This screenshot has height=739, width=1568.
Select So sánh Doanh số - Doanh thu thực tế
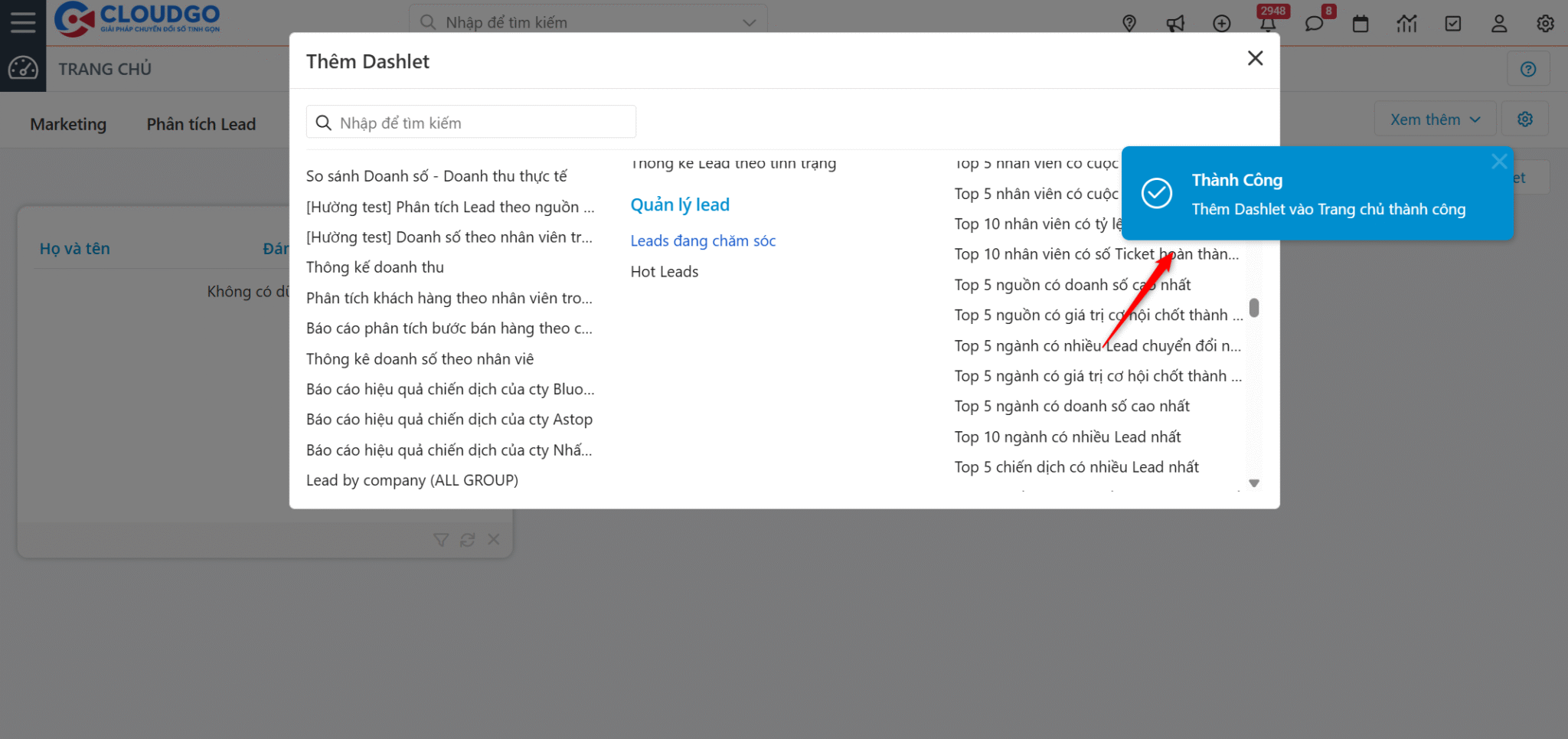pos(436,176)
